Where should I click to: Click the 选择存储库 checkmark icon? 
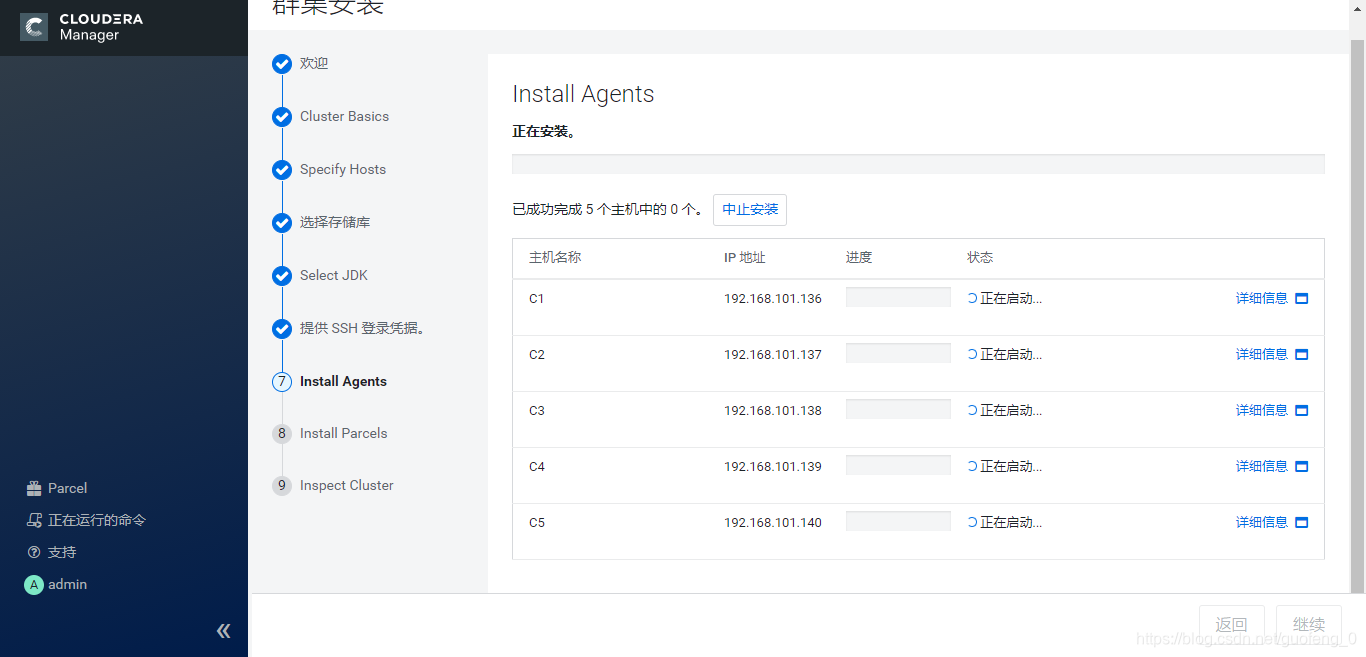(x=282, y=223)
